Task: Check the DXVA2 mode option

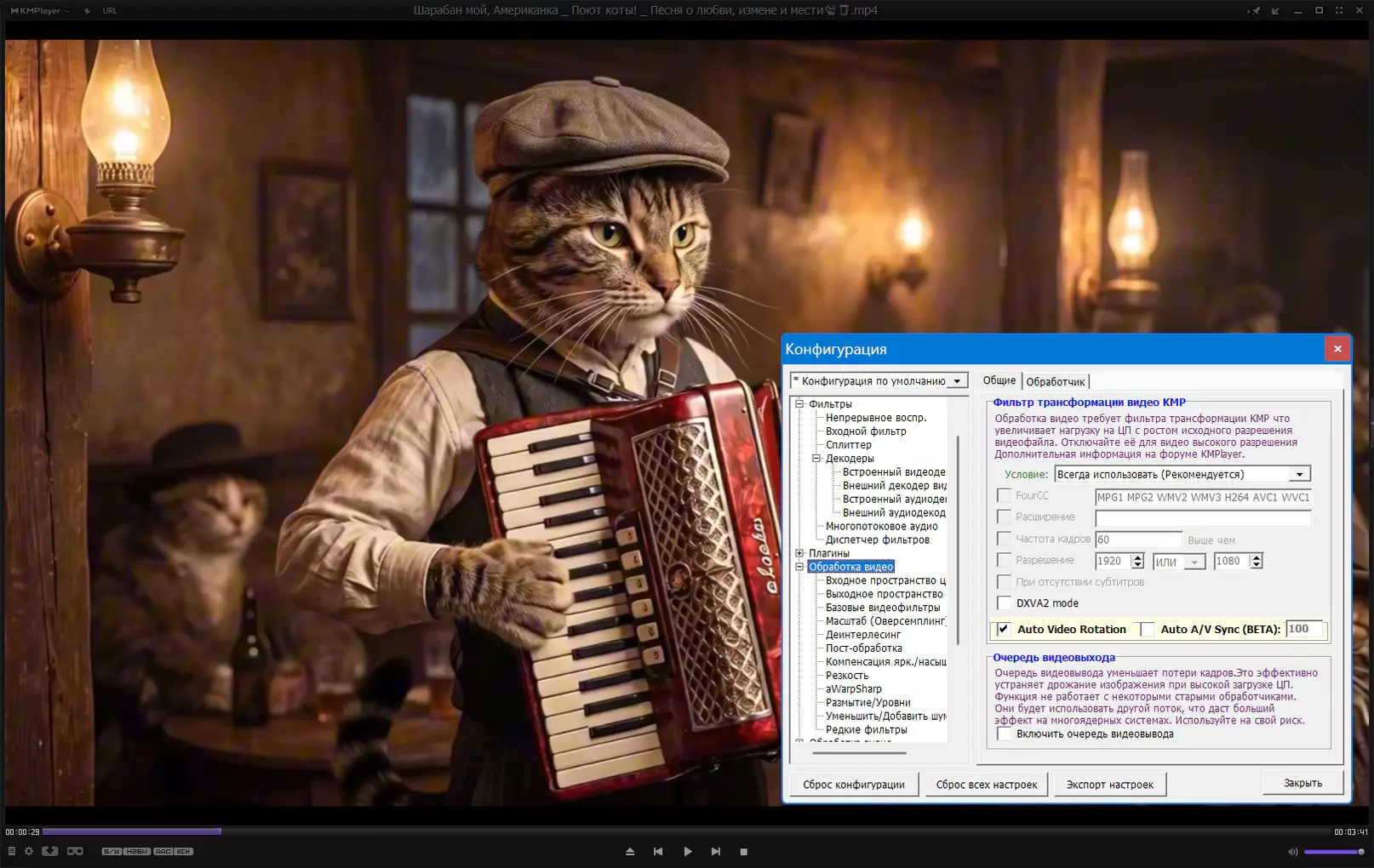Action: click(x=1005, y=602)
